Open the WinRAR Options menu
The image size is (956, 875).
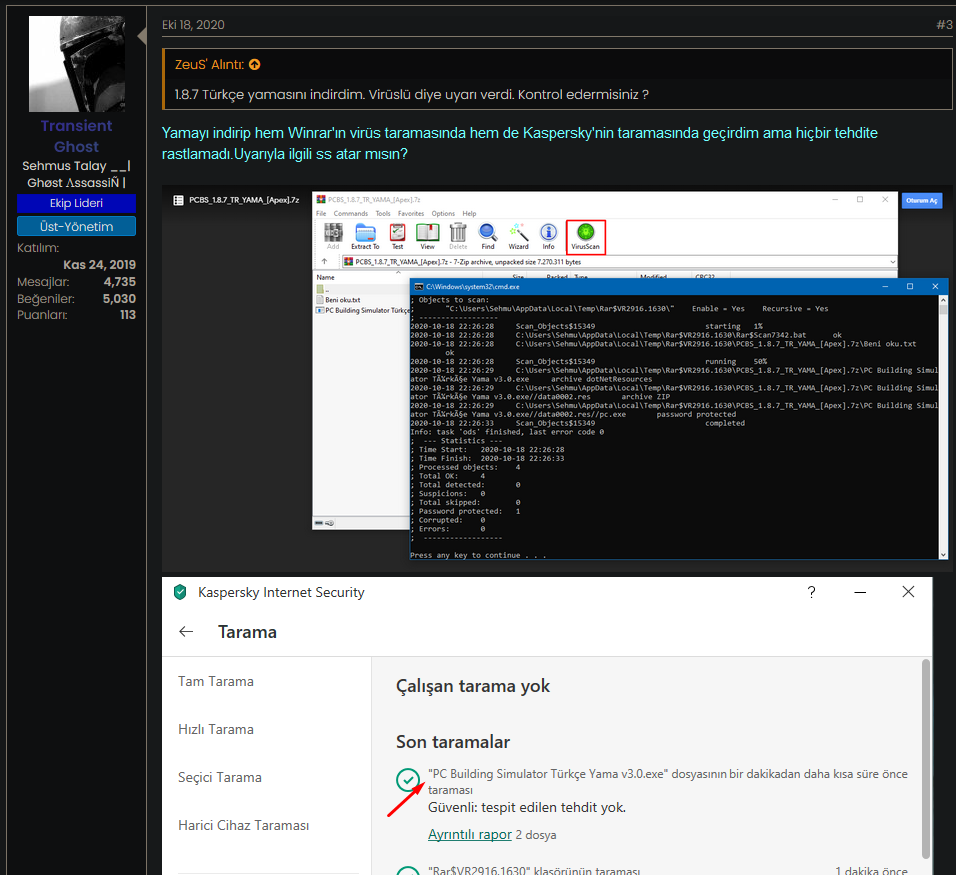click(443, 213)
